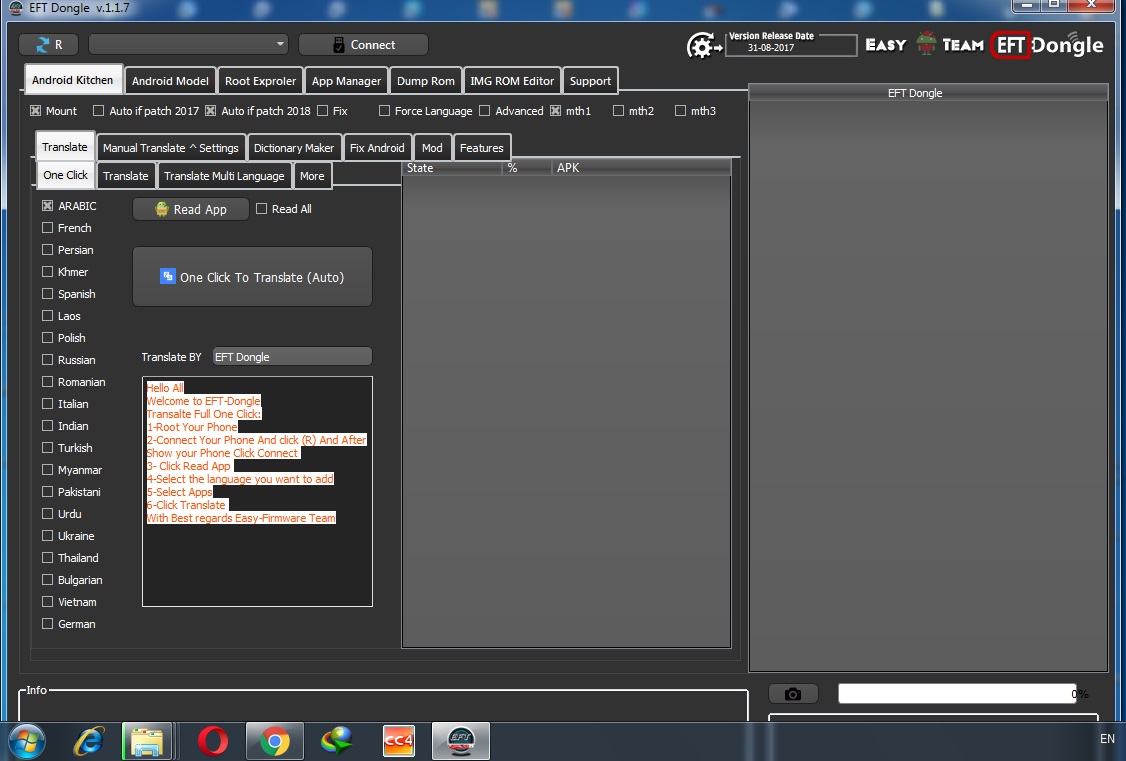Check the Vietnam language option
The height and width of the screenshot is (761, 1126).
47,602
